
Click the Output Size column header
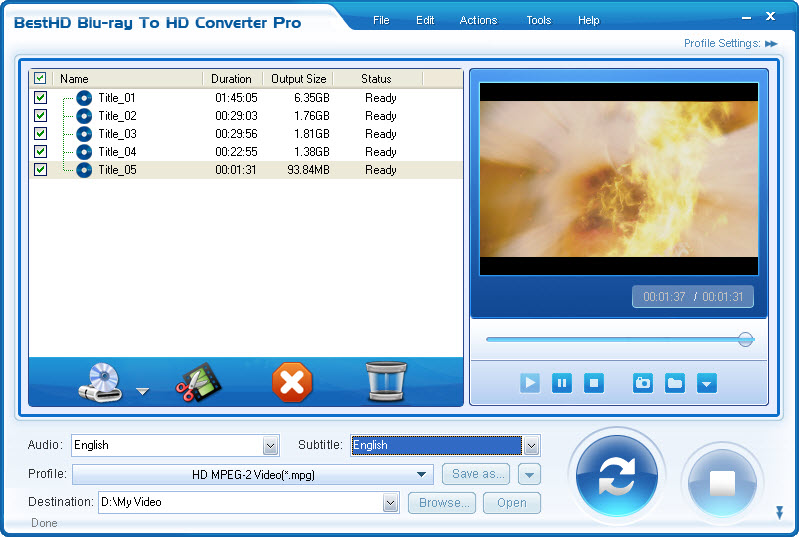298,79
